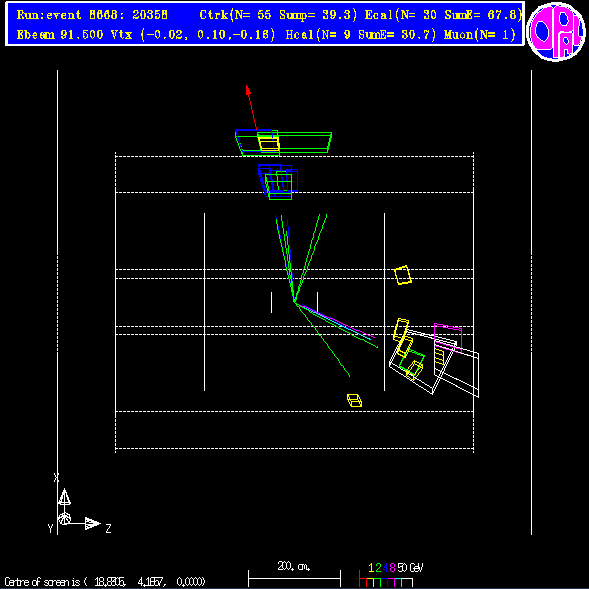This screenshot has height=589, width=589.
Task: Click the OPAL logo in the corner
Action: point(556,32)
